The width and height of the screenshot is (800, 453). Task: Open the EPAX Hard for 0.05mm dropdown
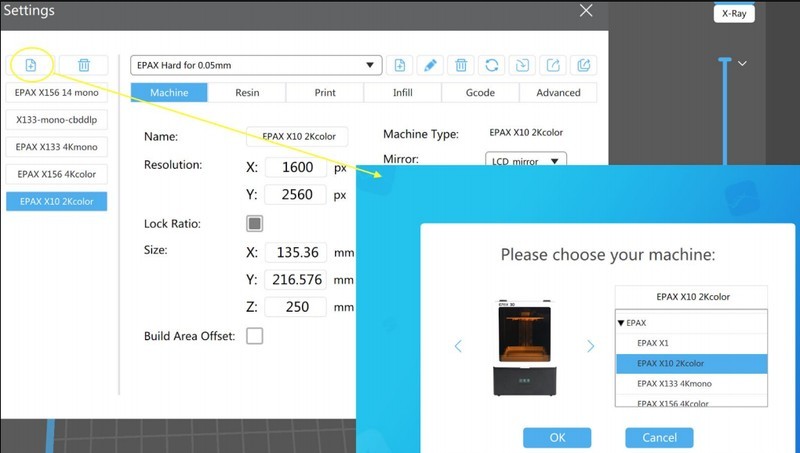click(x=256, y=65)
